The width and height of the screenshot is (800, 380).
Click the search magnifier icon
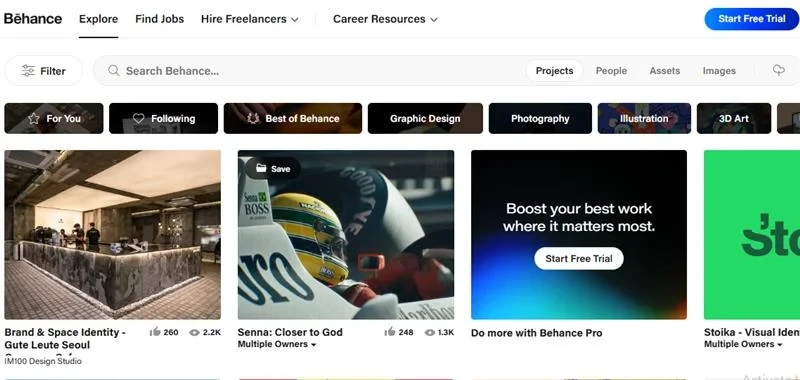113,70
